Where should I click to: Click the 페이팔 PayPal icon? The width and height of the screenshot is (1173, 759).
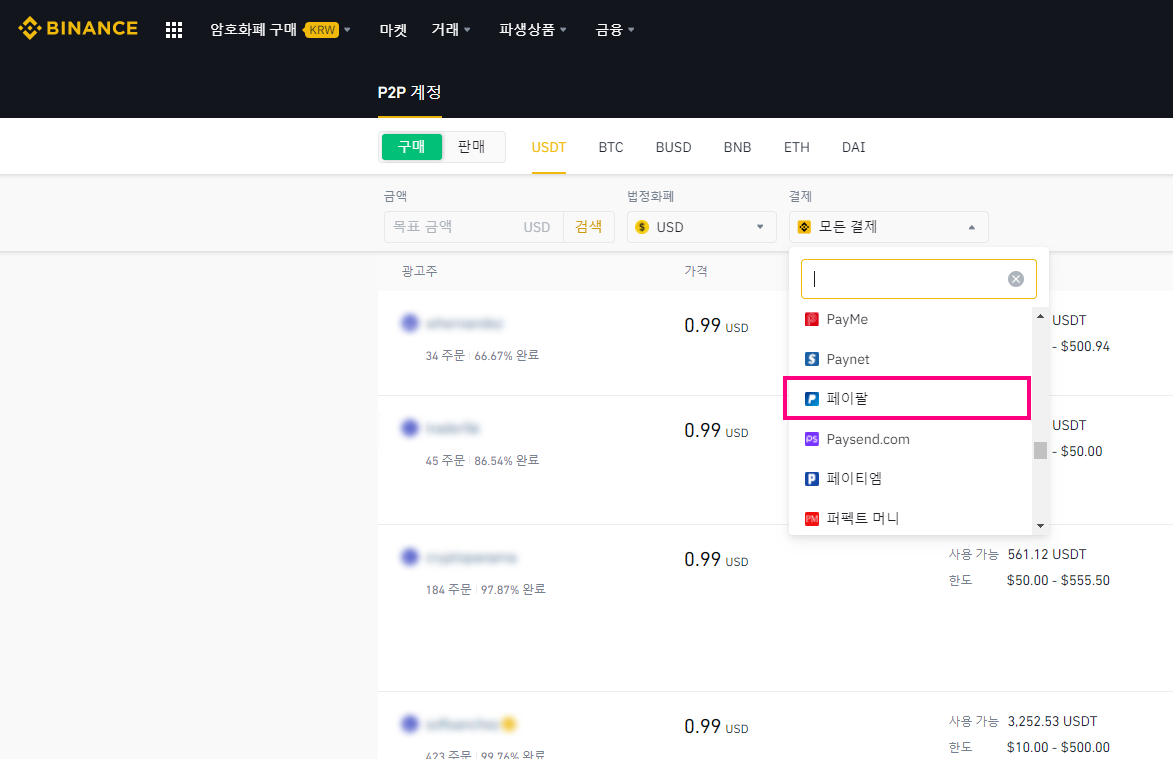812,399
